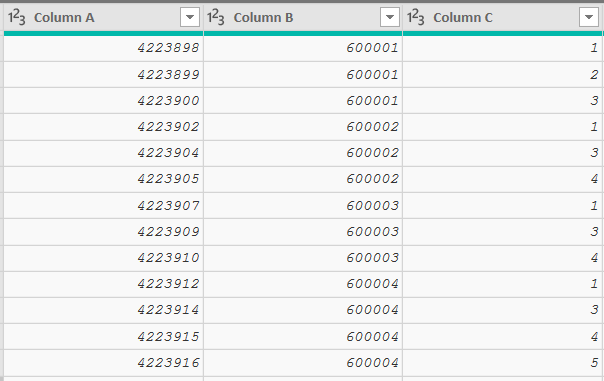Click the Column C data type icon
The image size is (604, 381).
point(415,17)
